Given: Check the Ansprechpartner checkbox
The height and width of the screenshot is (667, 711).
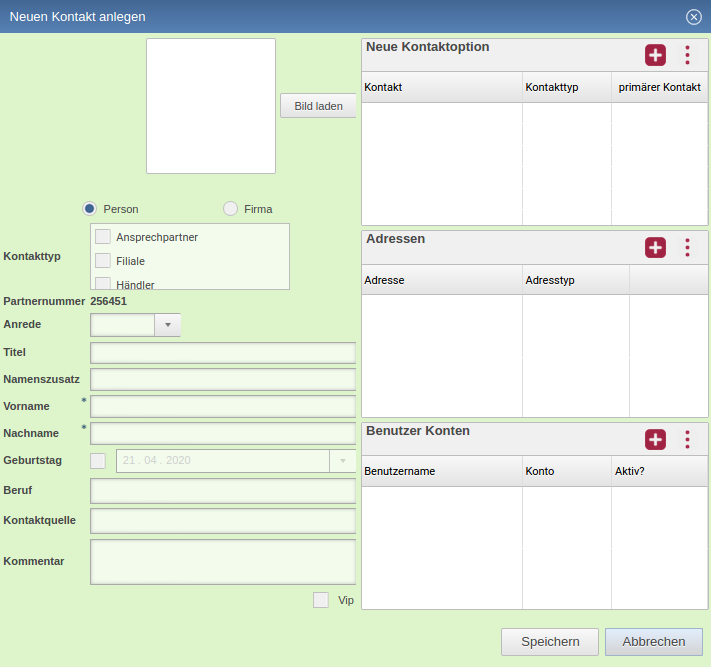Looking at the screenshot, I should pos(102,237).
